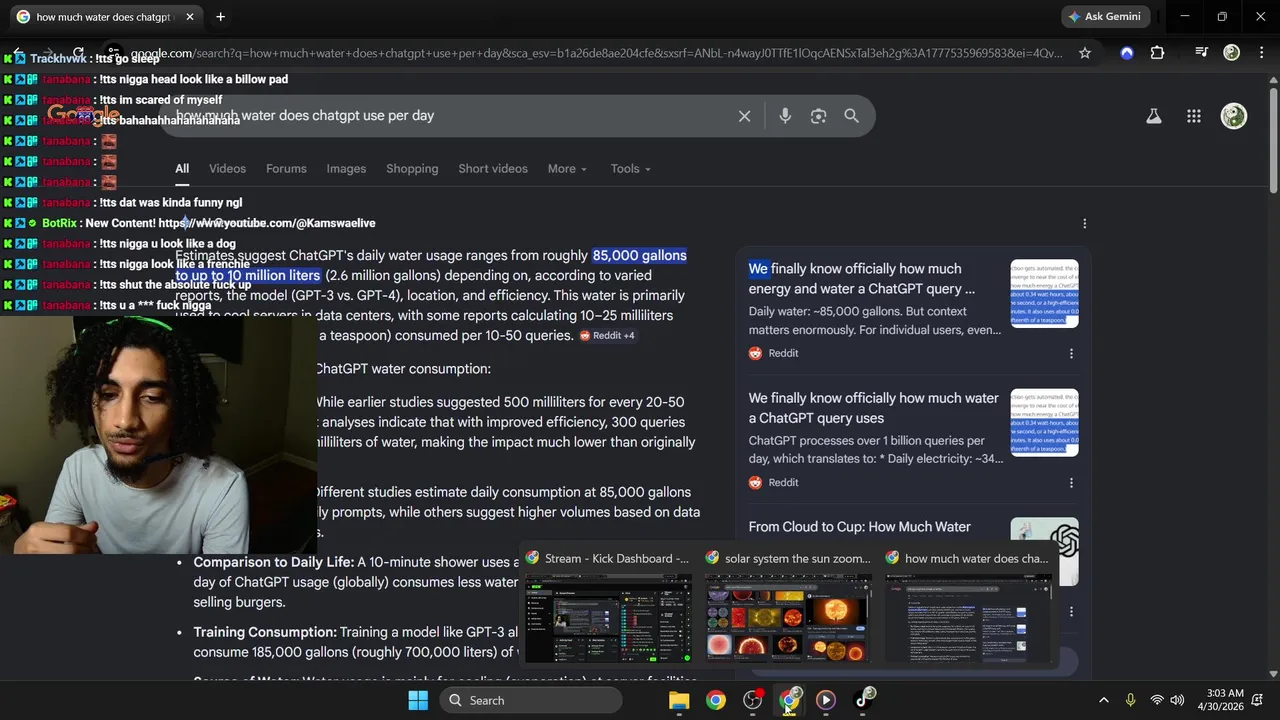Clear the Google search box text
1280x720 pixels.
click(744, 116)
